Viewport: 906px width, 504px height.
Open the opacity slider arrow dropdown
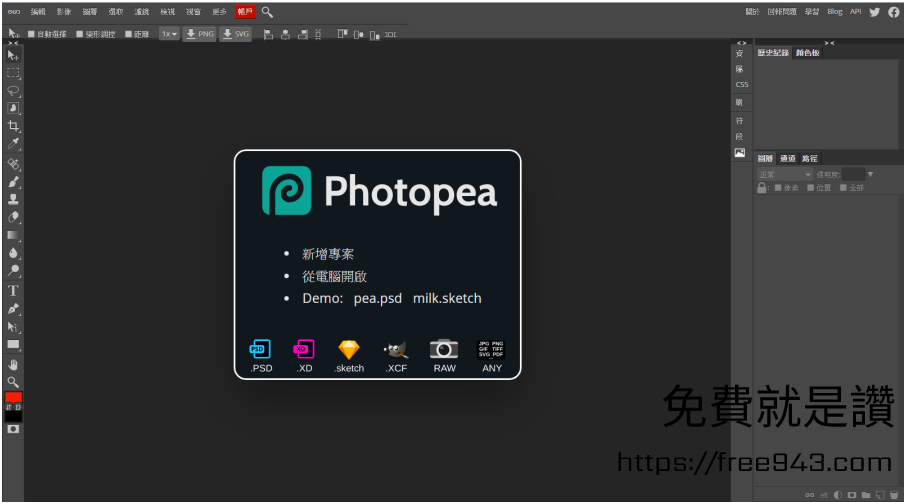870,175
